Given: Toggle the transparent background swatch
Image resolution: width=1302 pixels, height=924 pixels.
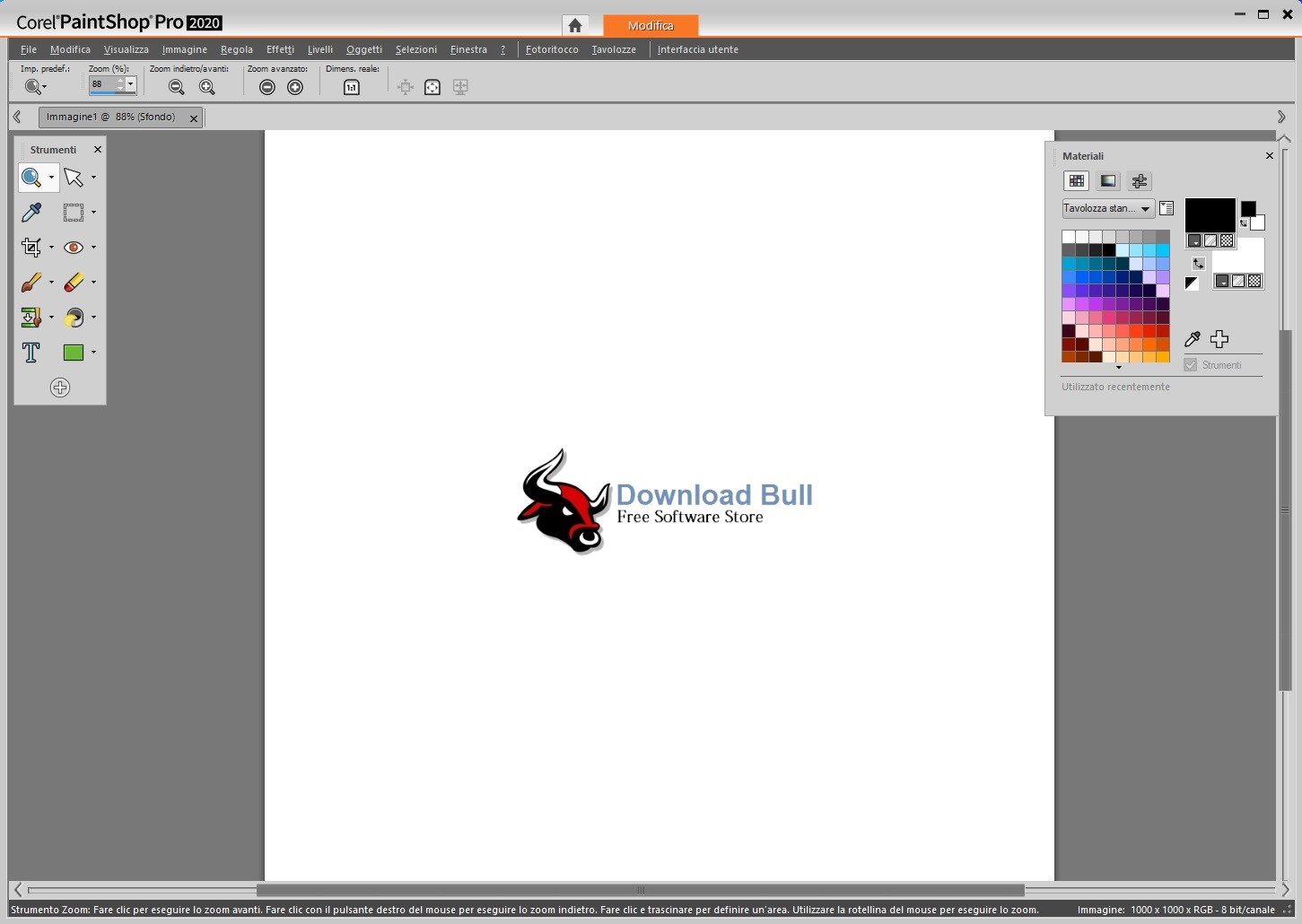Looking at the screenshot, I should pyautogui.click(x=1227, y=240).
